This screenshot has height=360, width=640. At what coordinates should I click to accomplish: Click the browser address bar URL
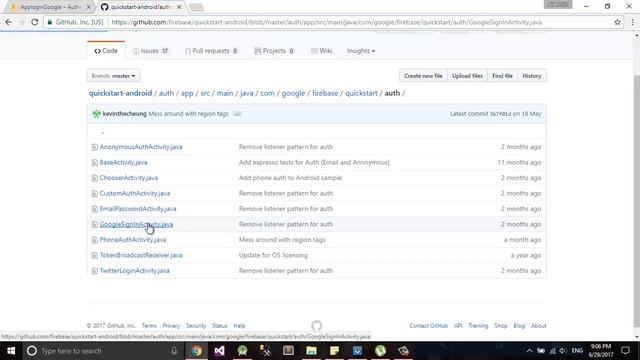click(327, 22)
